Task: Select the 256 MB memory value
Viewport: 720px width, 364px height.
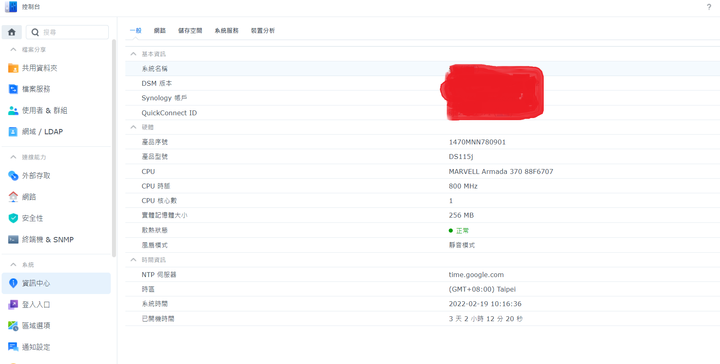Action: click(461, 215)
